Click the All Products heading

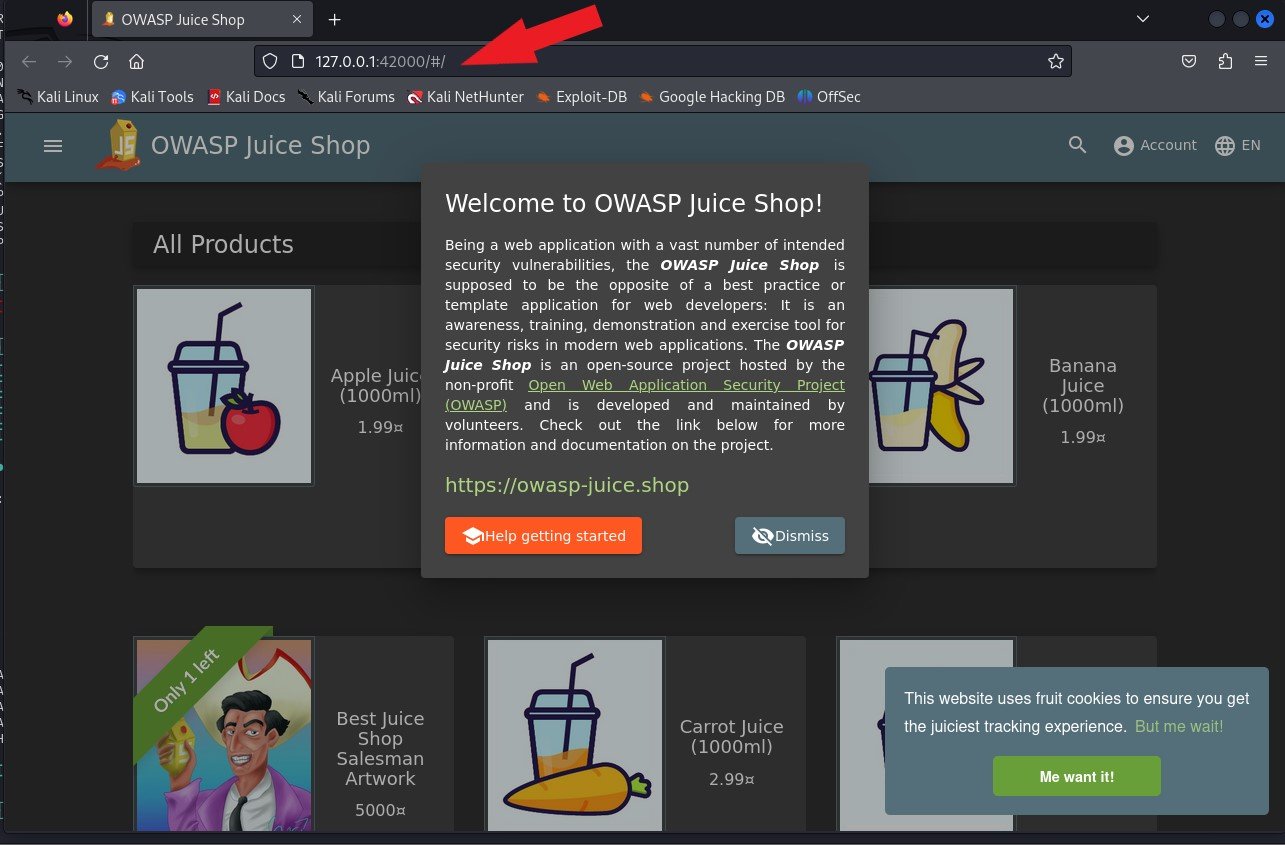pos(223,245)
